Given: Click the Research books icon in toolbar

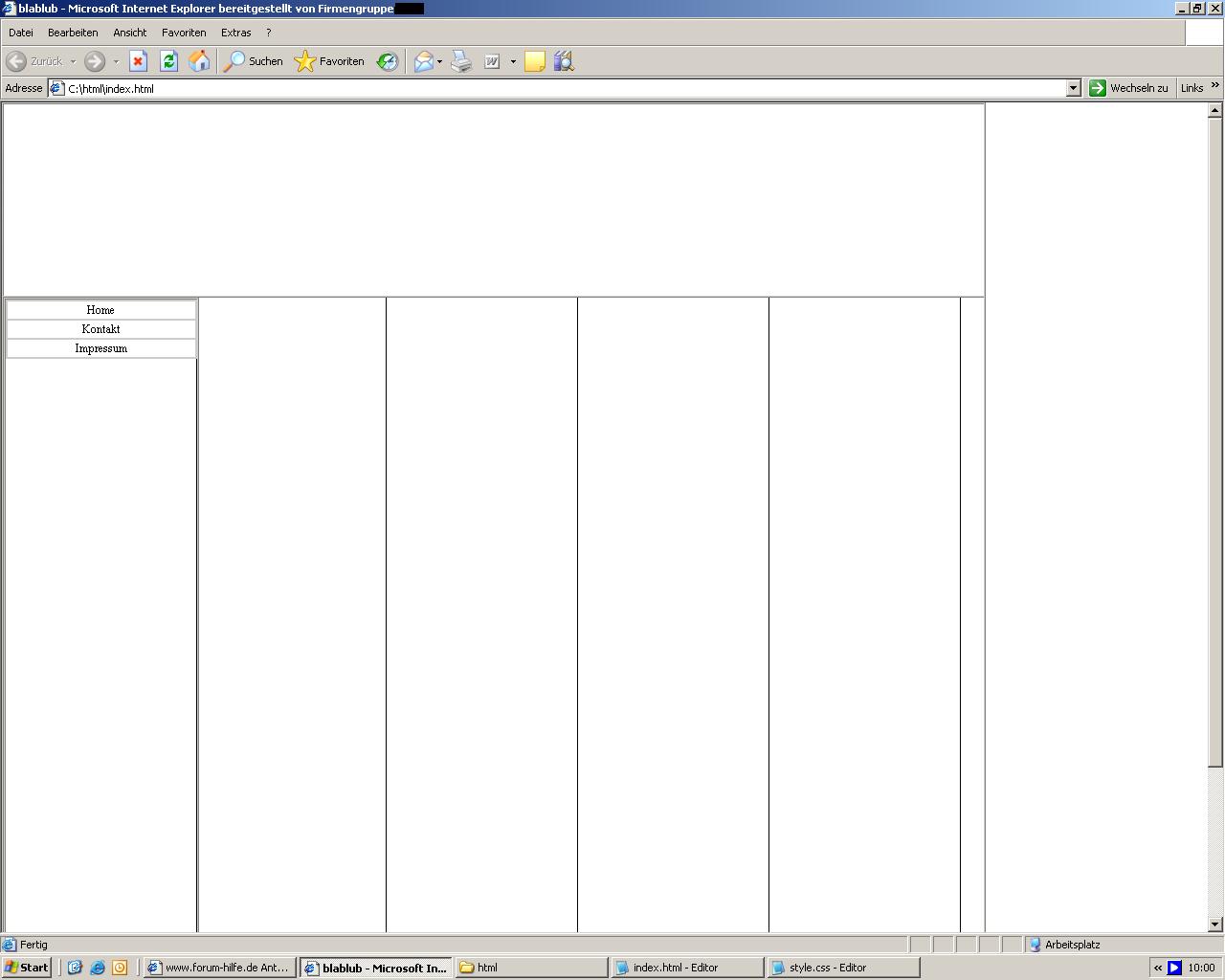Looking at the screenshot, I should (x=564, y=61).
